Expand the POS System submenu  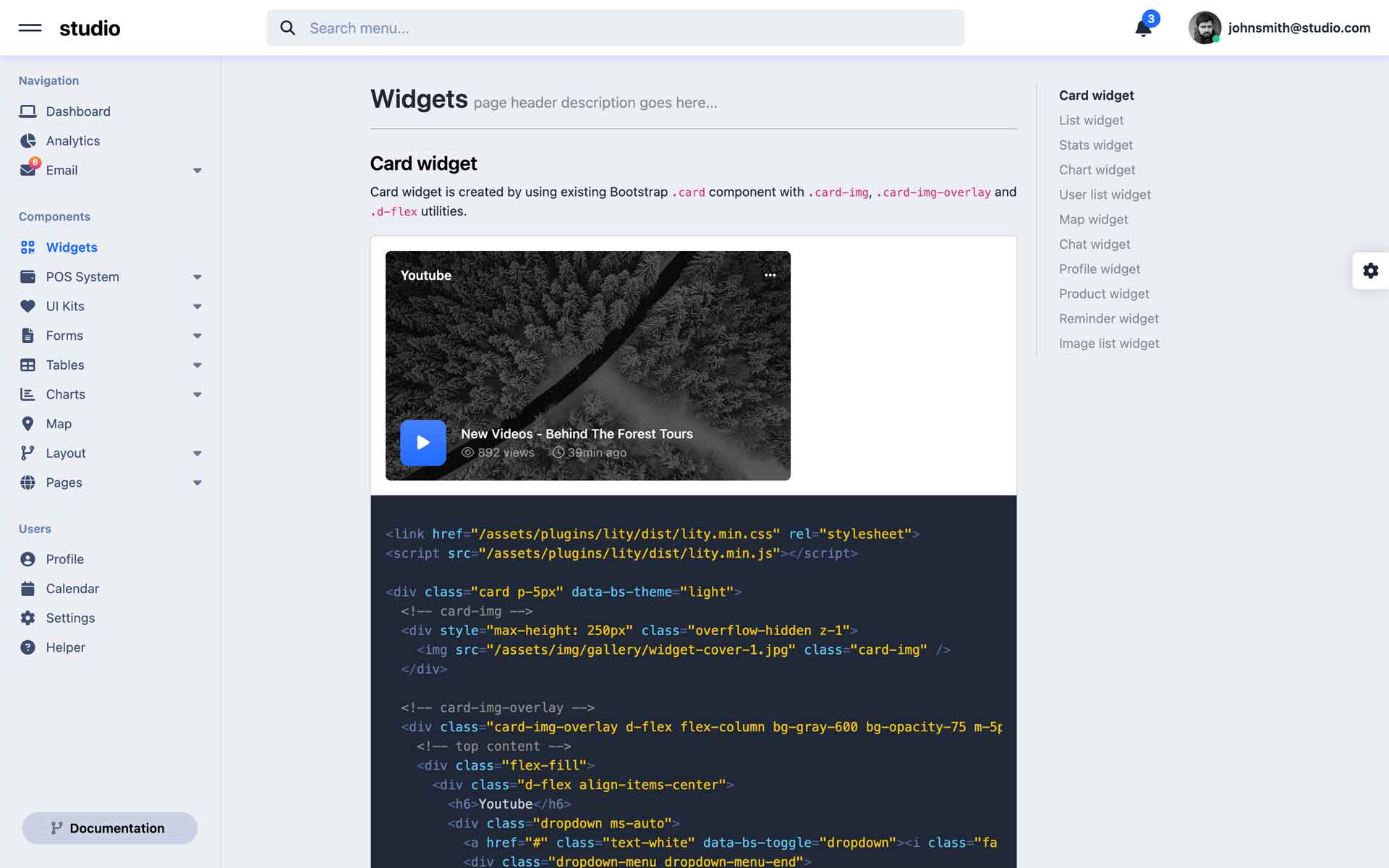197,277
